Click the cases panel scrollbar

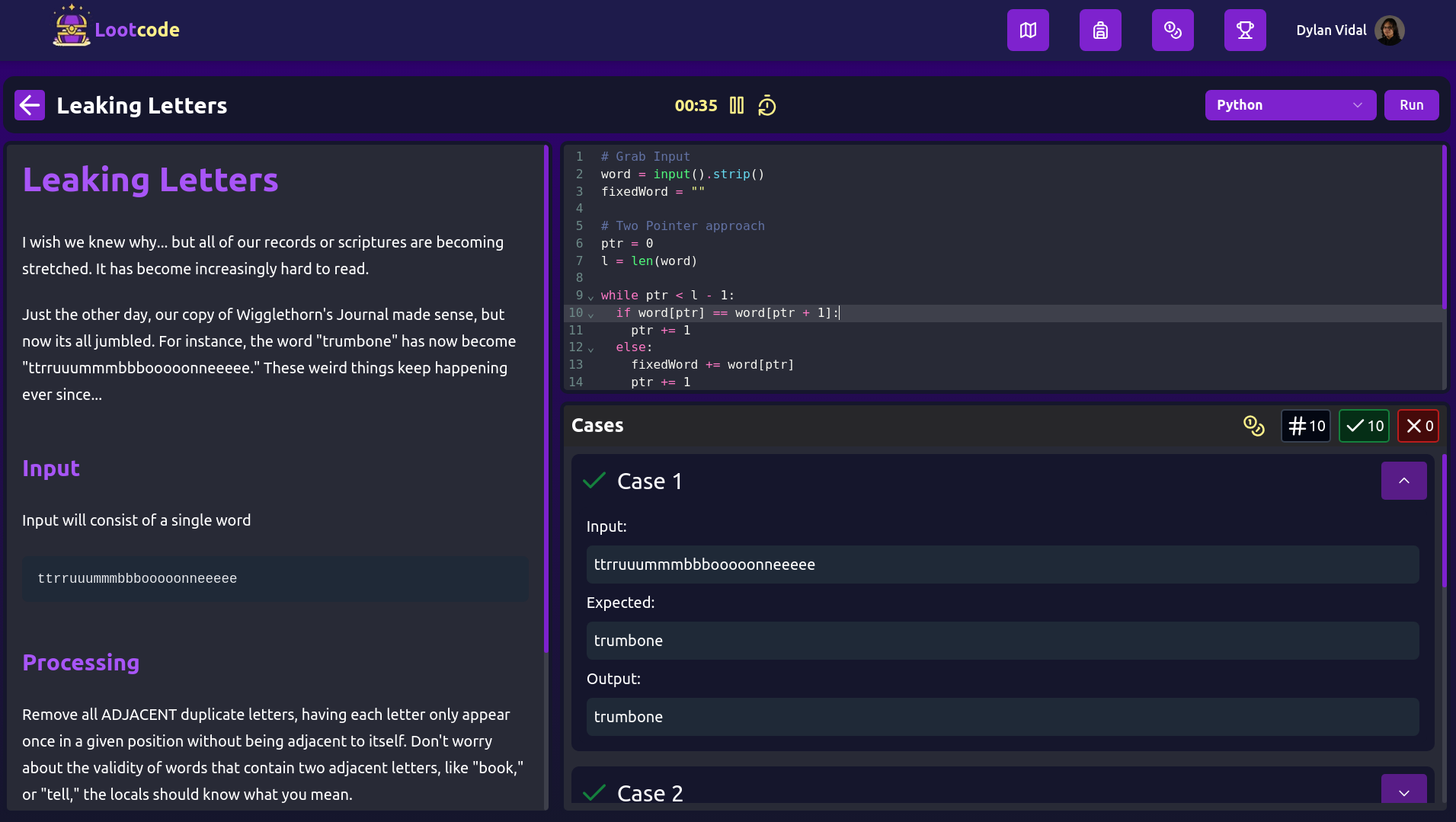click(x=1443, y=521)
